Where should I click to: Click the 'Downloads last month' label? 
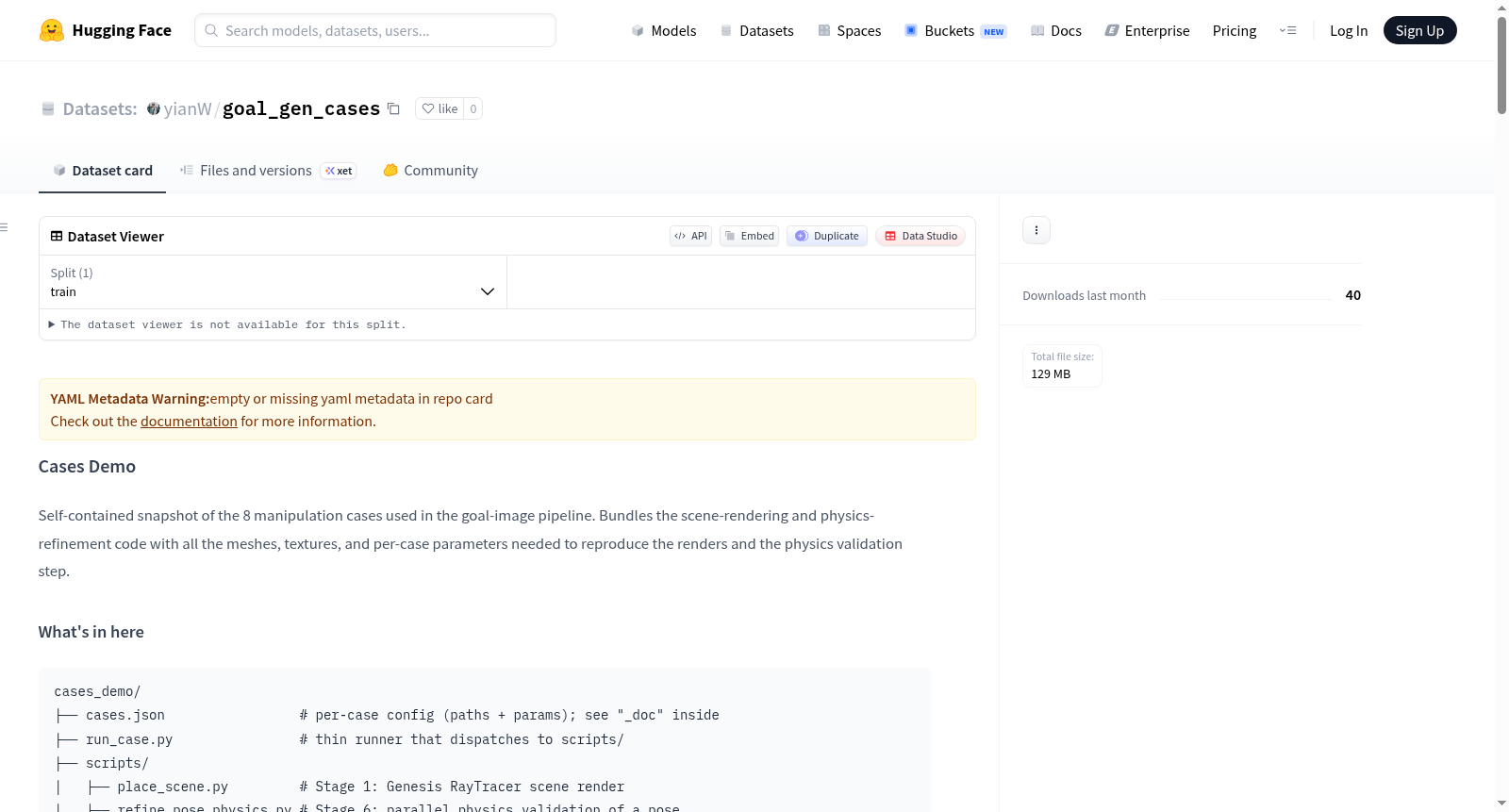click(x=1085, y=295)
